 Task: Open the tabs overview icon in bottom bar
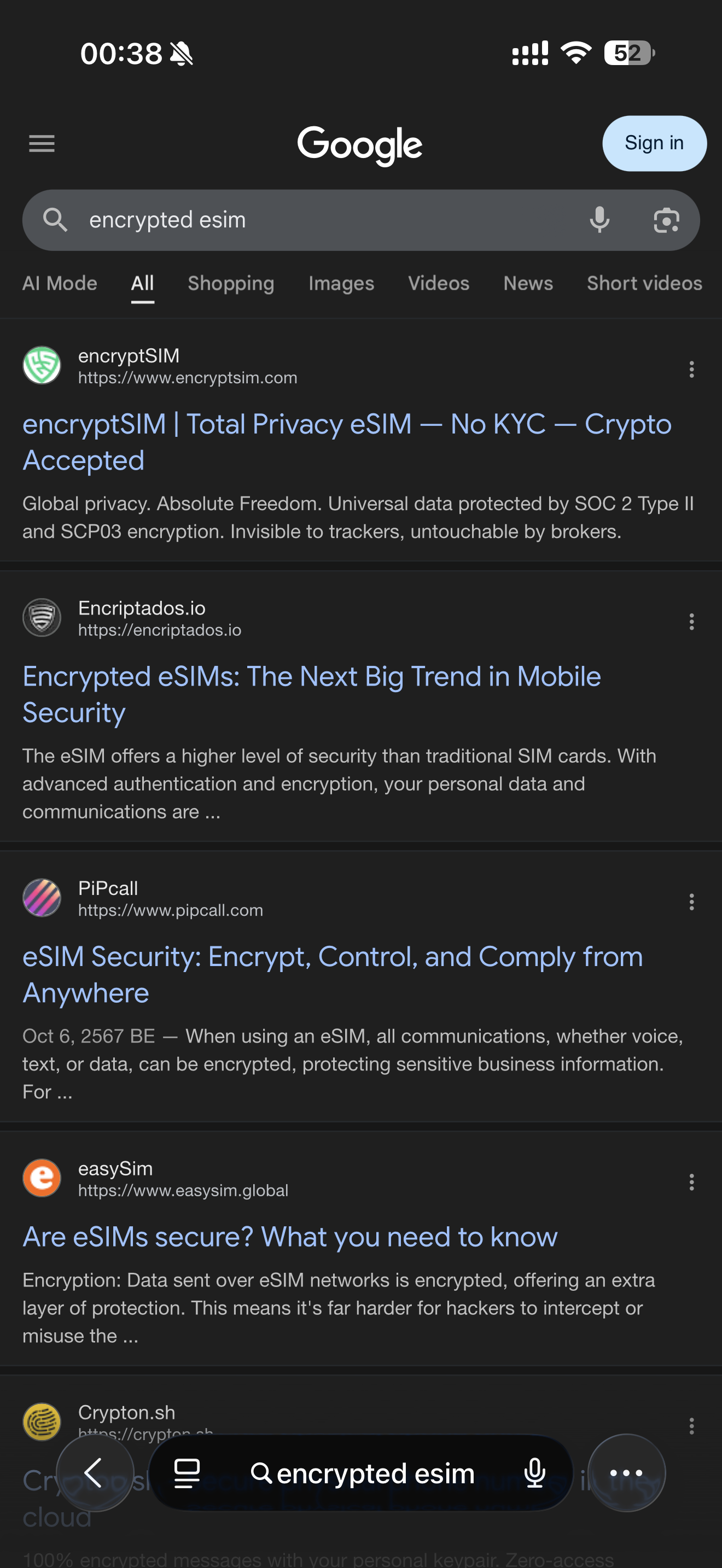pyautogui.click(x=187, y=1473)
